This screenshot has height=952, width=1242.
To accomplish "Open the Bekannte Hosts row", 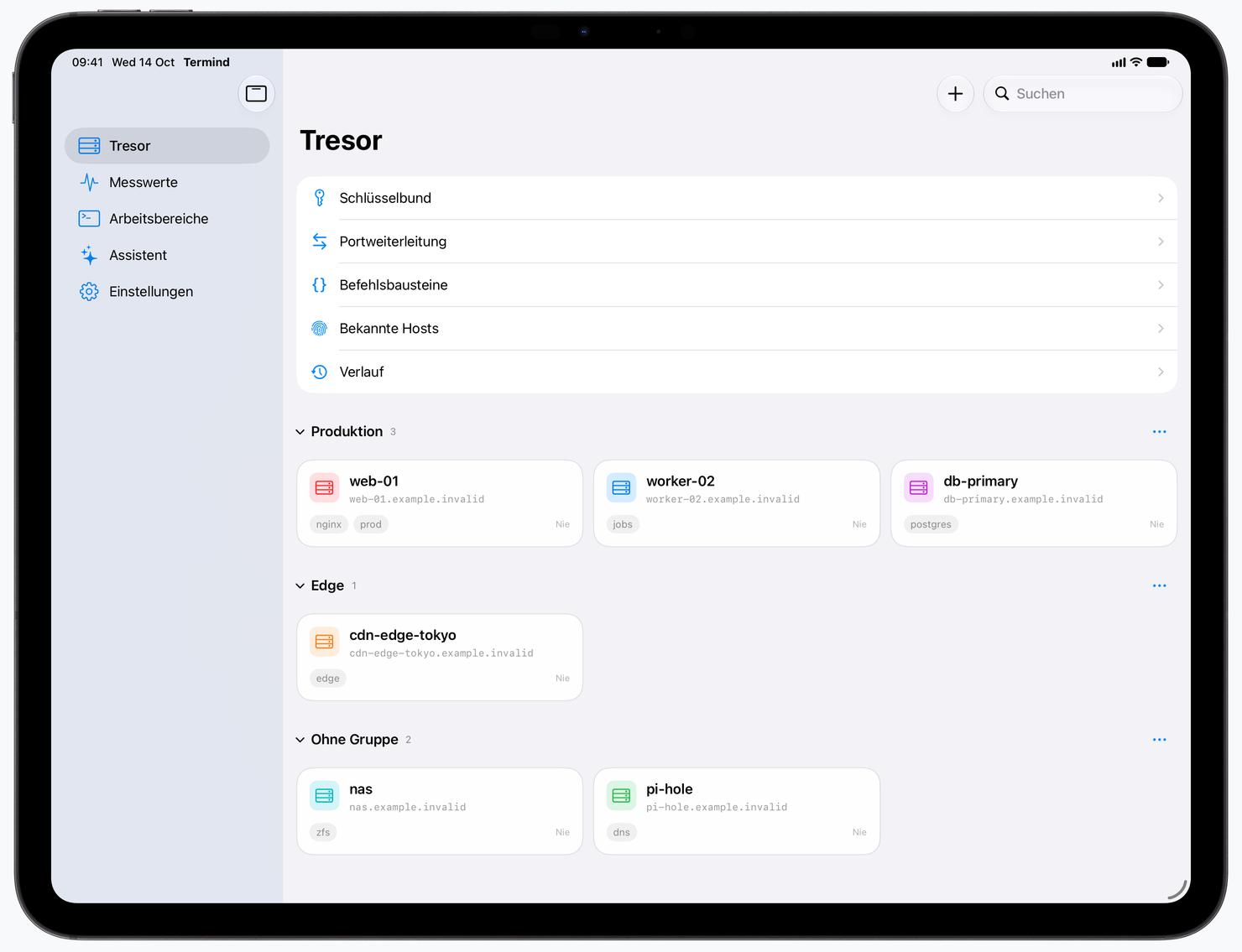I will point(737,329).
